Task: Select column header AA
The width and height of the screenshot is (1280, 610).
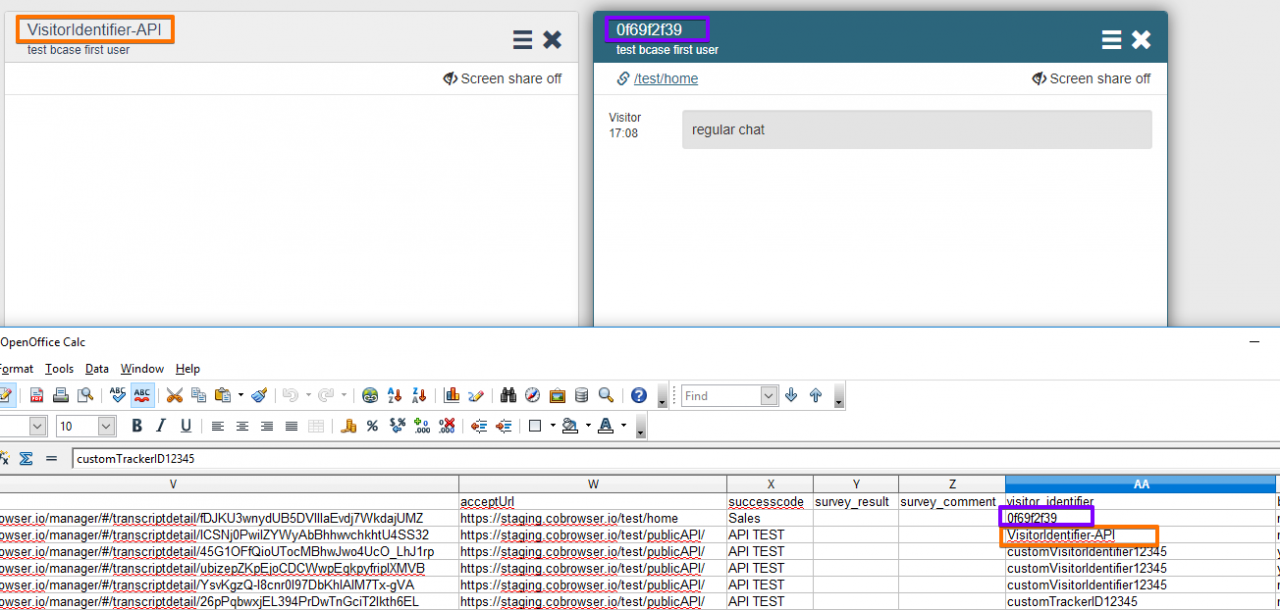Action: coord(1141,484)
